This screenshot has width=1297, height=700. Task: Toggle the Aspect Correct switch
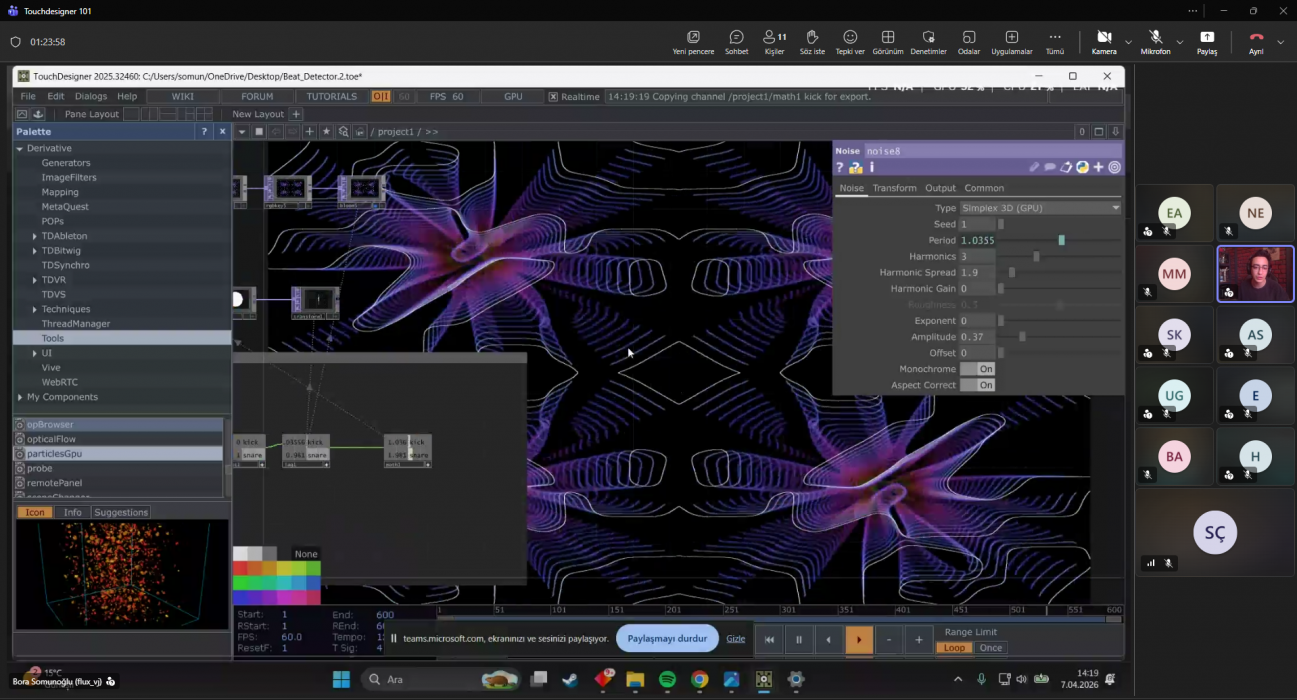point(977,385)
